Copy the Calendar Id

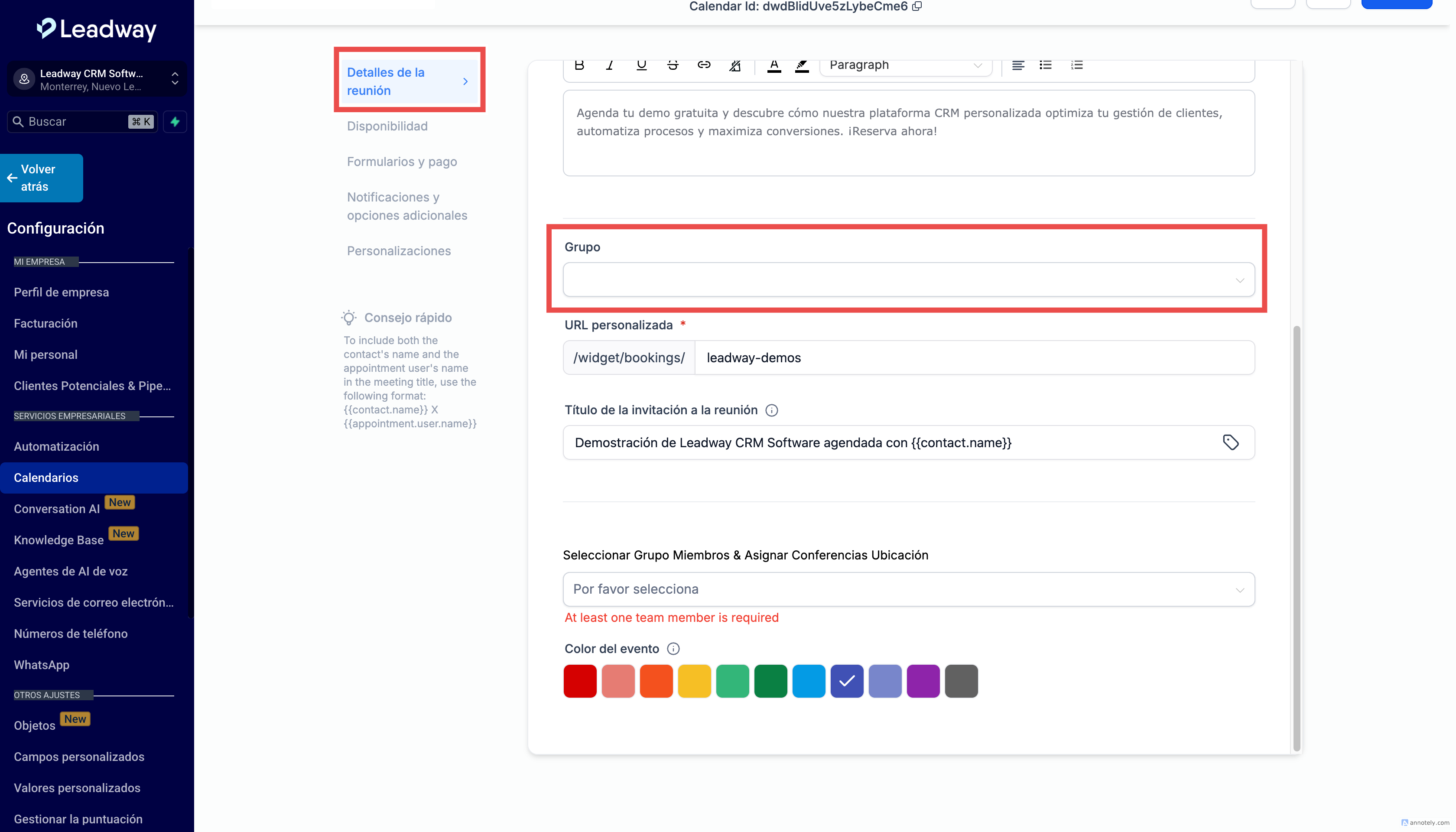click(917, 6)
